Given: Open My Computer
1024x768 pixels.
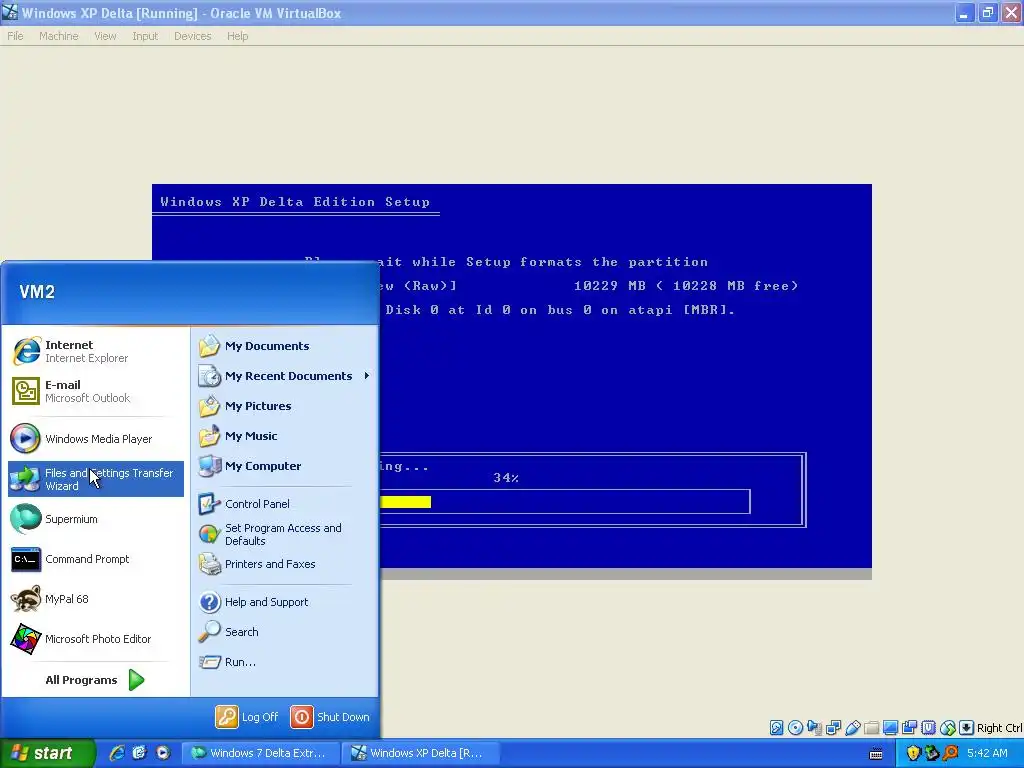Looking at the screenshot, I should (x=284, y=466).
